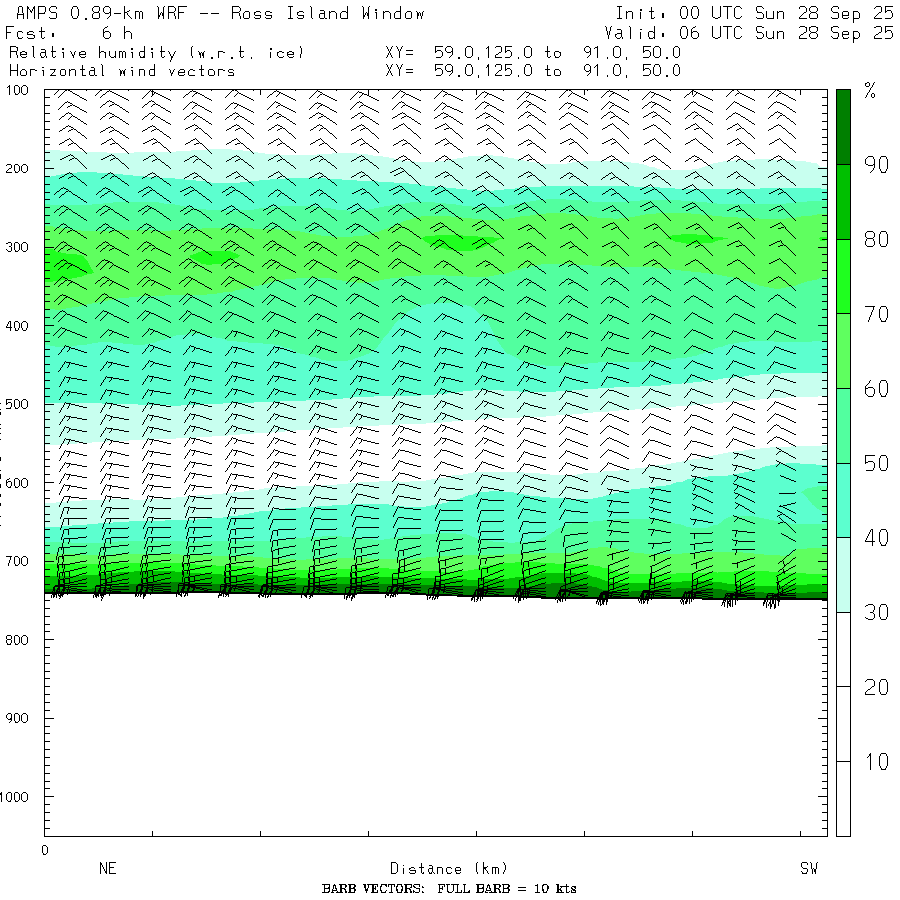Click the first 'XY= 59.0,125.0 to 91.0, 50.0' line
Image resolution: width=900 pixels, height=900 pixels.
tap(533, 53)
